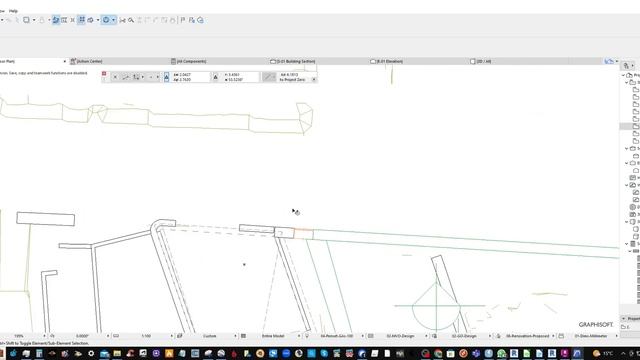Close the tracker palette with its X
The height and width of the screenshot is (360, 640).
pyautogui.click(x=314, y=80)
